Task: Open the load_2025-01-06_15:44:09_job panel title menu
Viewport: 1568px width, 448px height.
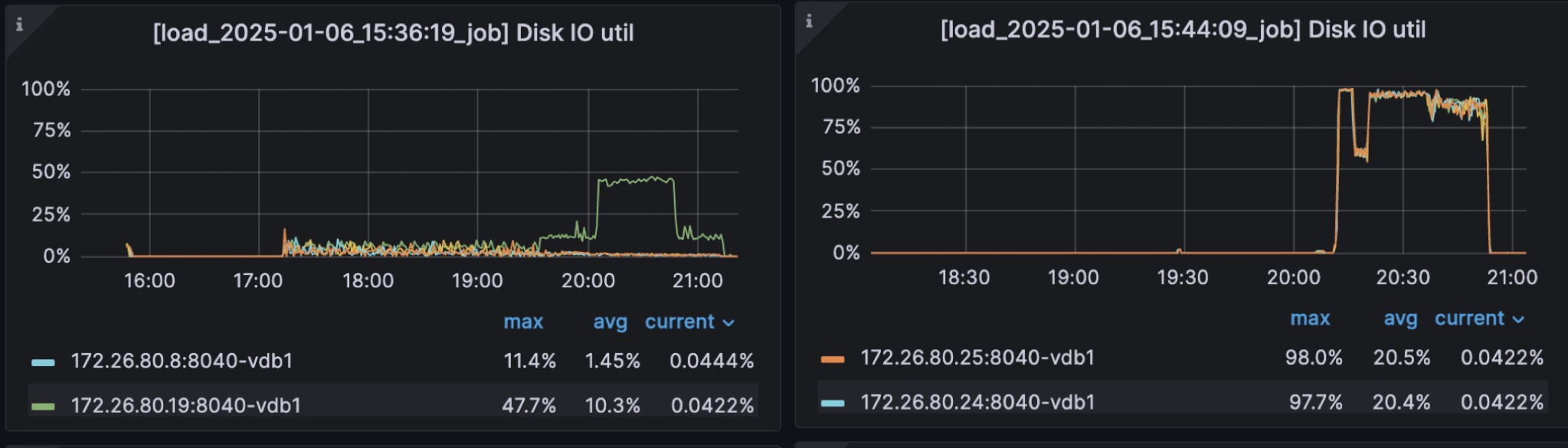Action: 1183,30
